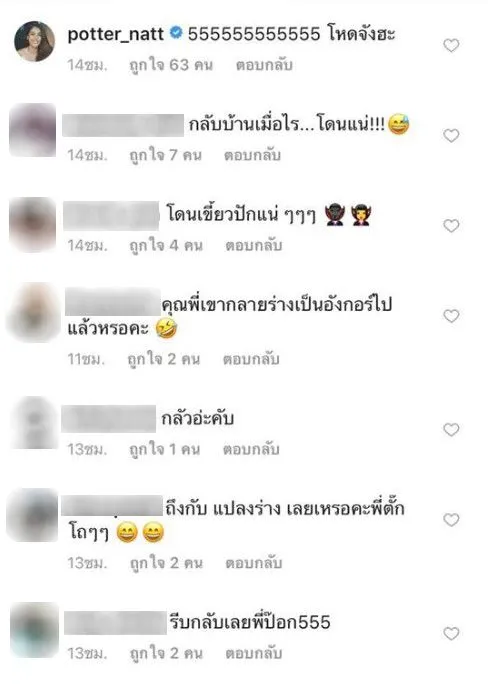488x684 pixels.
Task: Reply to the 'กลัวอ่ะคับ' comment
Action: (x=251, y=449)
